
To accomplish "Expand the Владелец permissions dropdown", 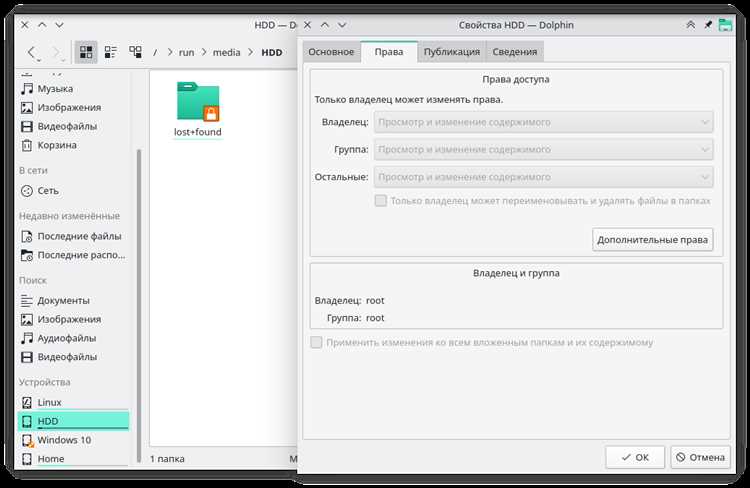I will pyautogui.click(x=543, y=123).
